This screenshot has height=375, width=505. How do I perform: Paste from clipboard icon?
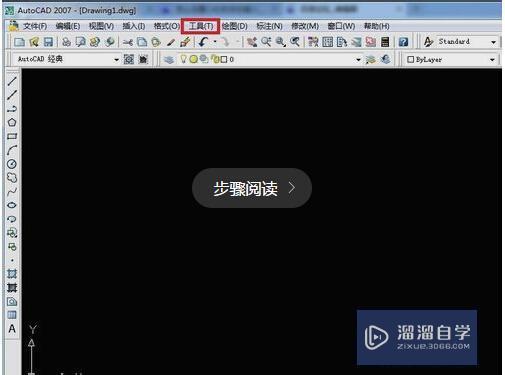156,42
